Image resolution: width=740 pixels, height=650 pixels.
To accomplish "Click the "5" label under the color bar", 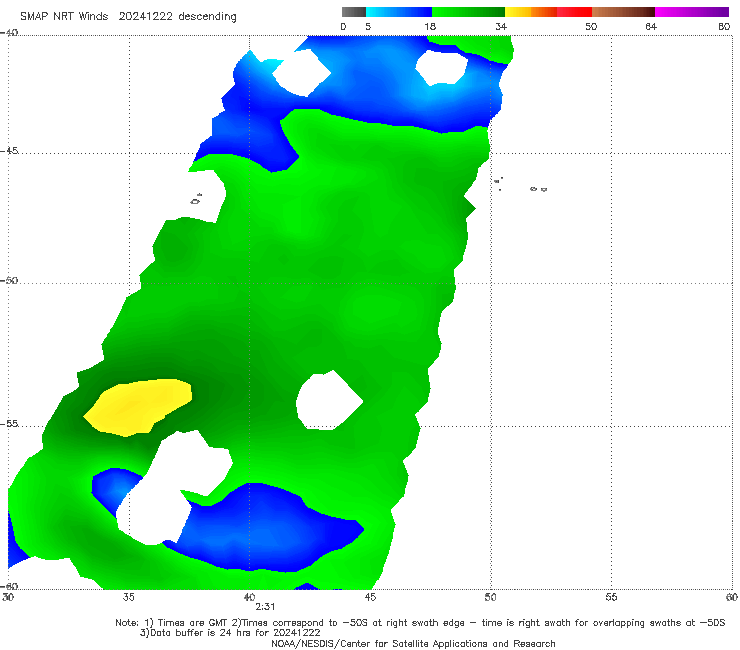I will pos(368,27).
